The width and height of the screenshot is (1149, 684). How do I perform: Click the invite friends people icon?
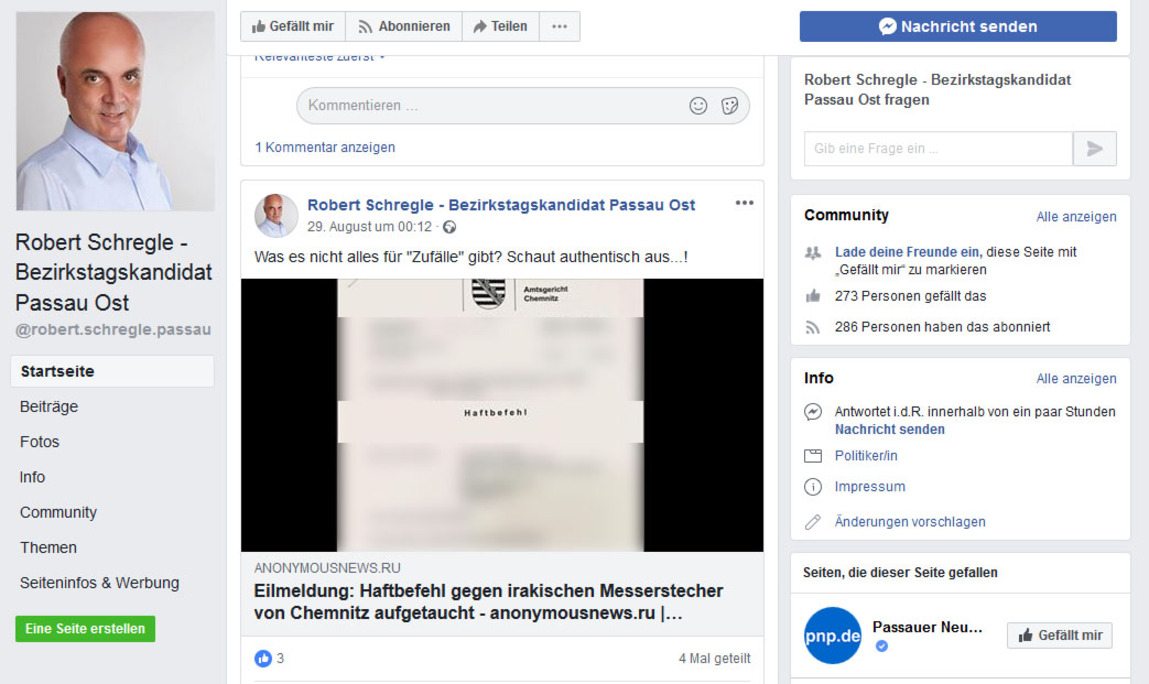(813, 253)
